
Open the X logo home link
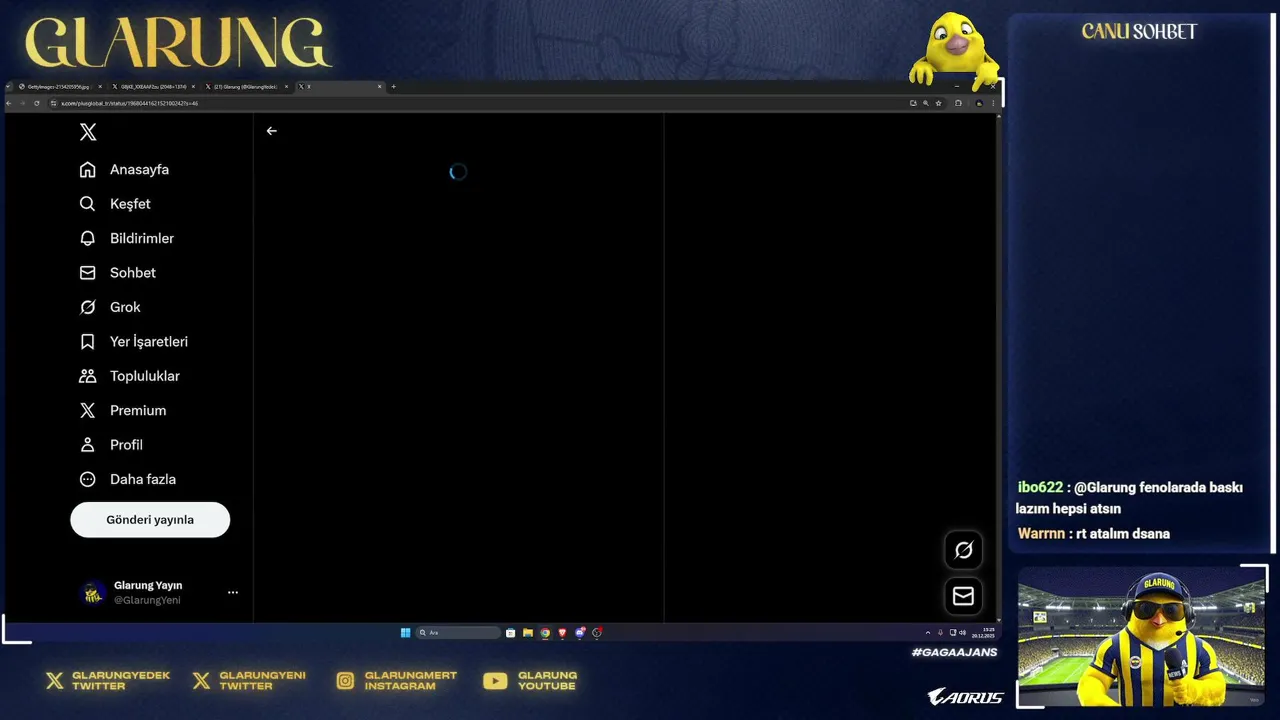coord(88,132)
